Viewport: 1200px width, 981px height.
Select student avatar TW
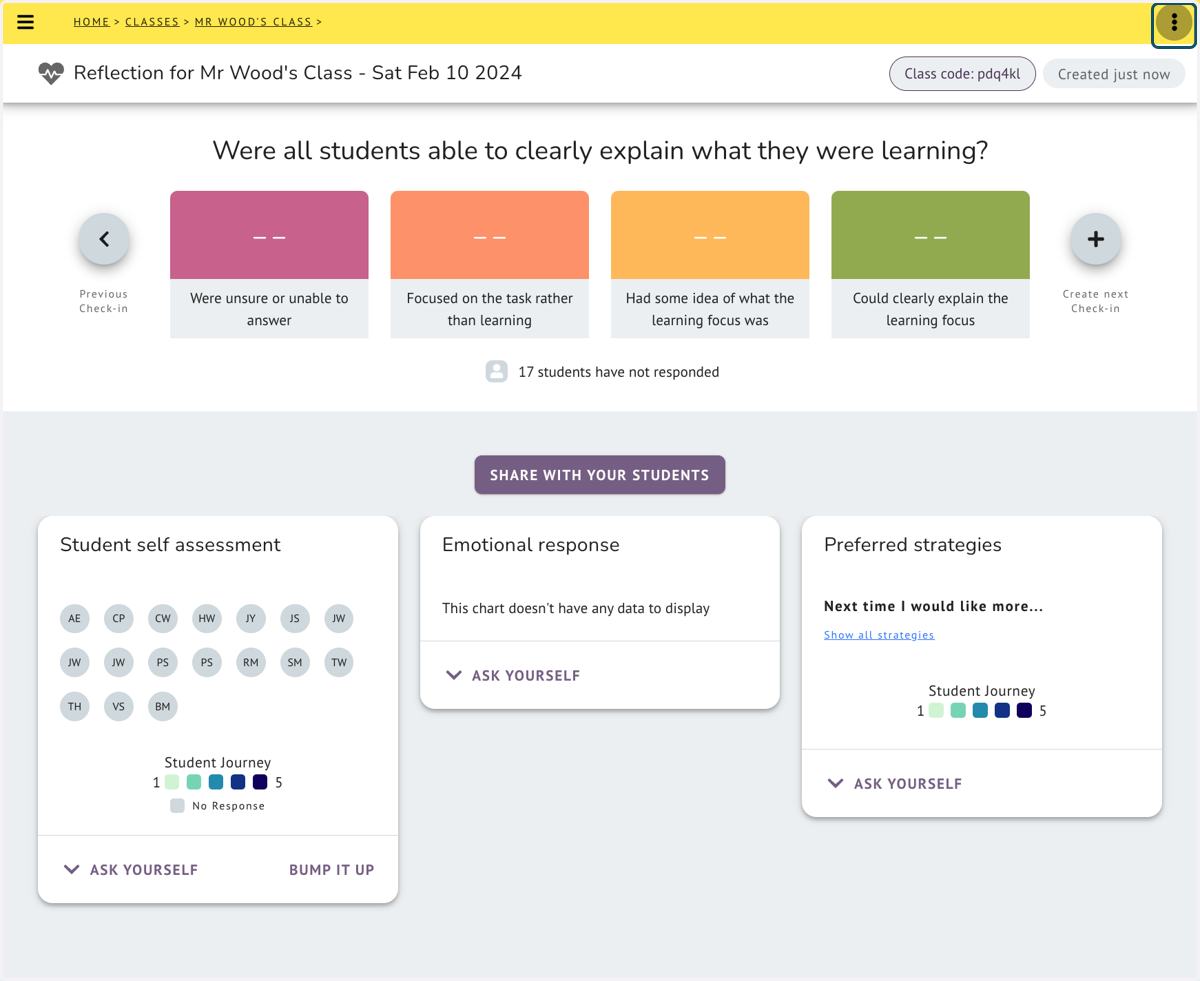(x=339, y=662)
